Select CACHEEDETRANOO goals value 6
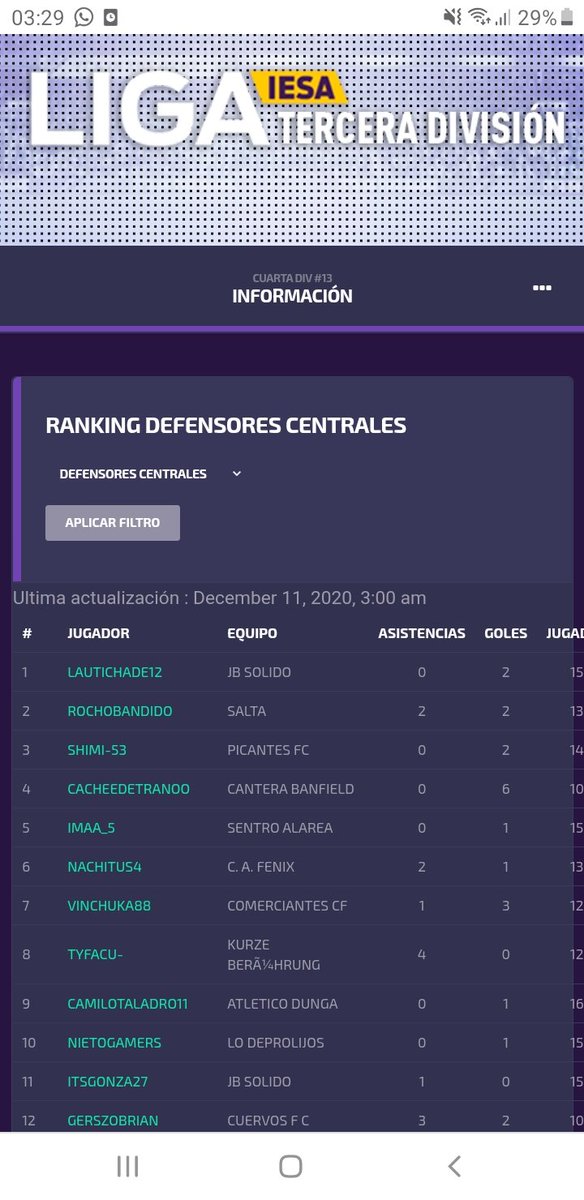Image resolution: width=584 pixels, height=1200 pixels. [506, 789]
